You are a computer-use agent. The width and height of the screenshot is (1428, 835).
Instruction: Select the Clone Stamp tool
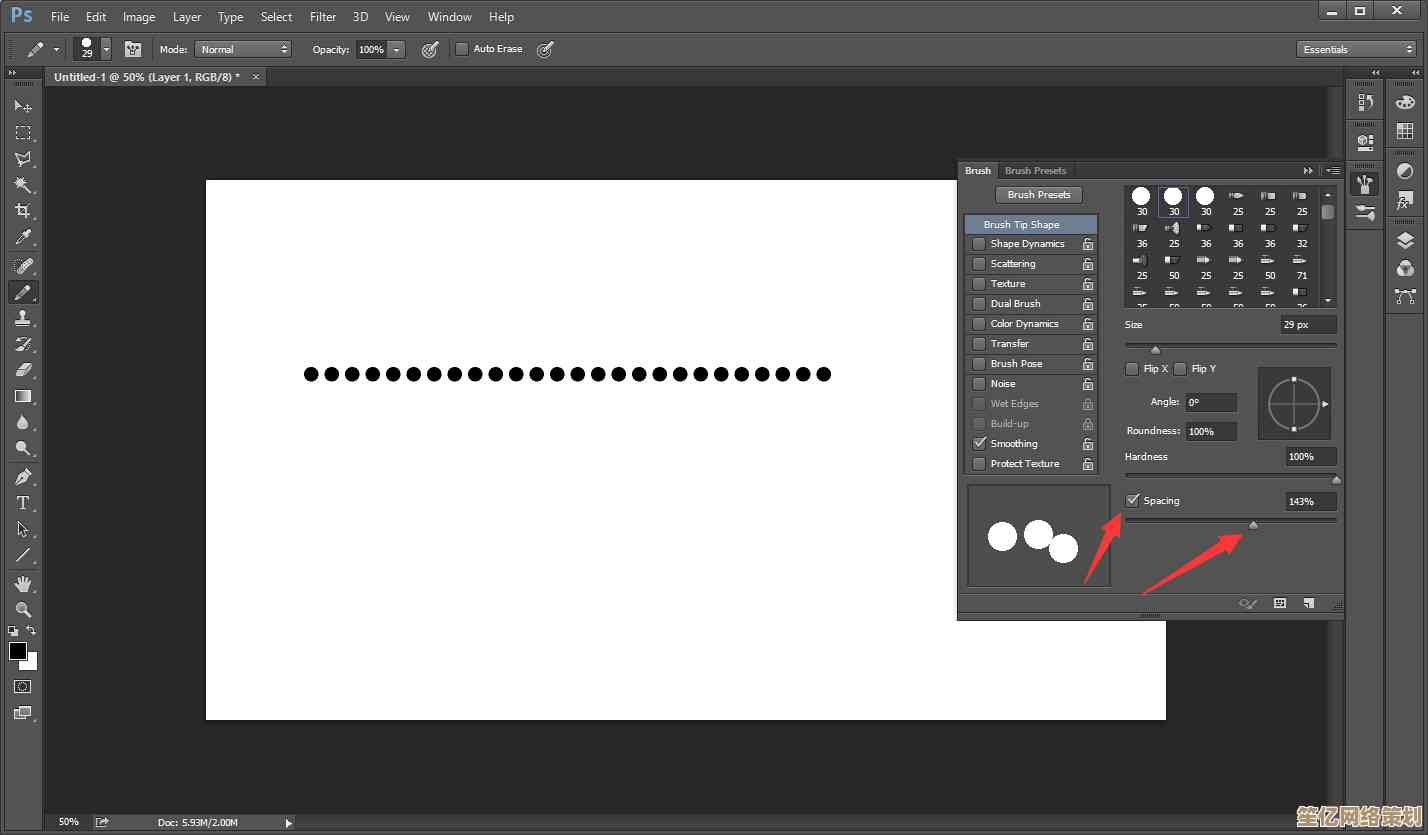point(22,318)
